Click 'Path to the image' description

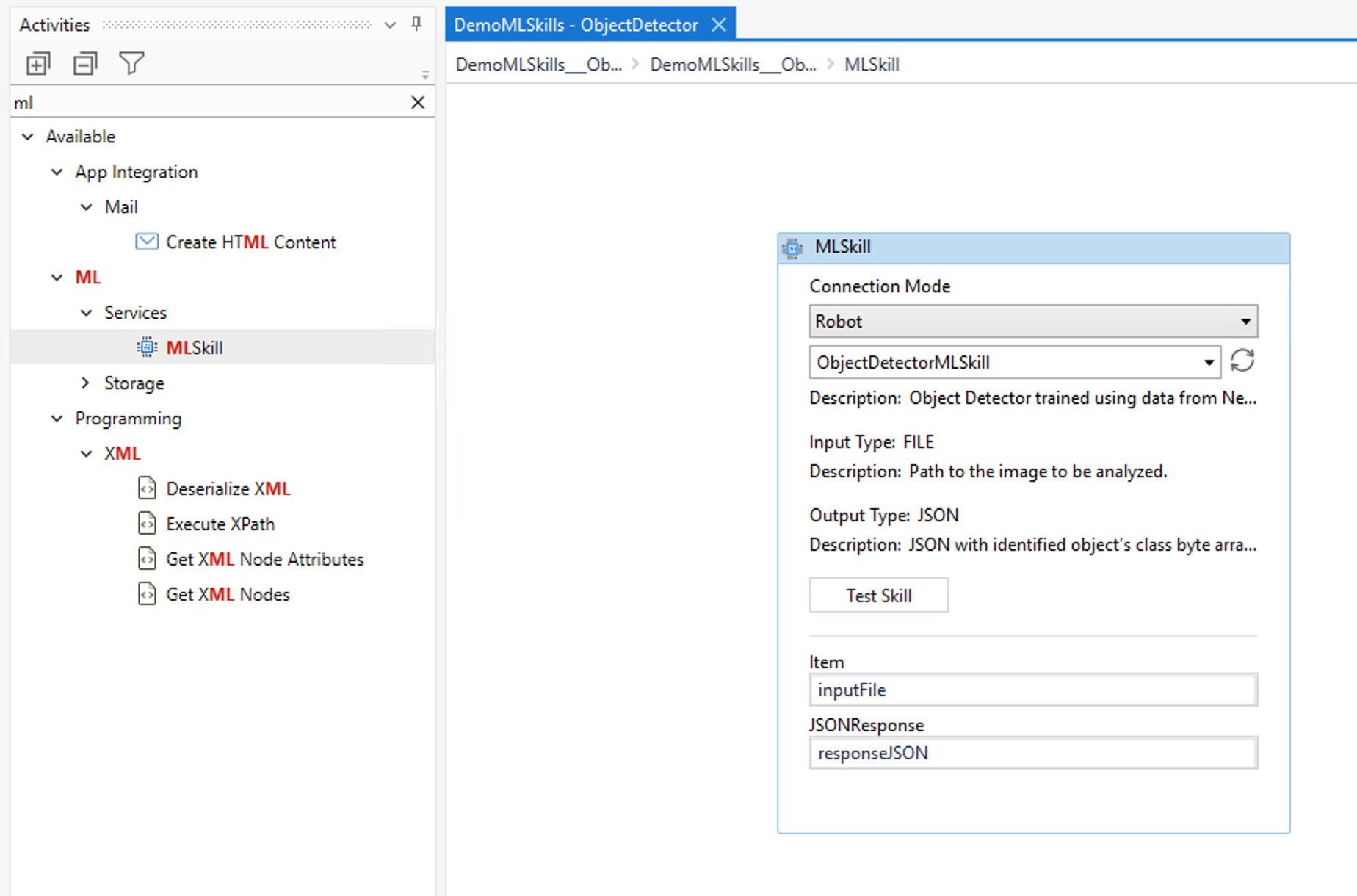point(1038,472)
